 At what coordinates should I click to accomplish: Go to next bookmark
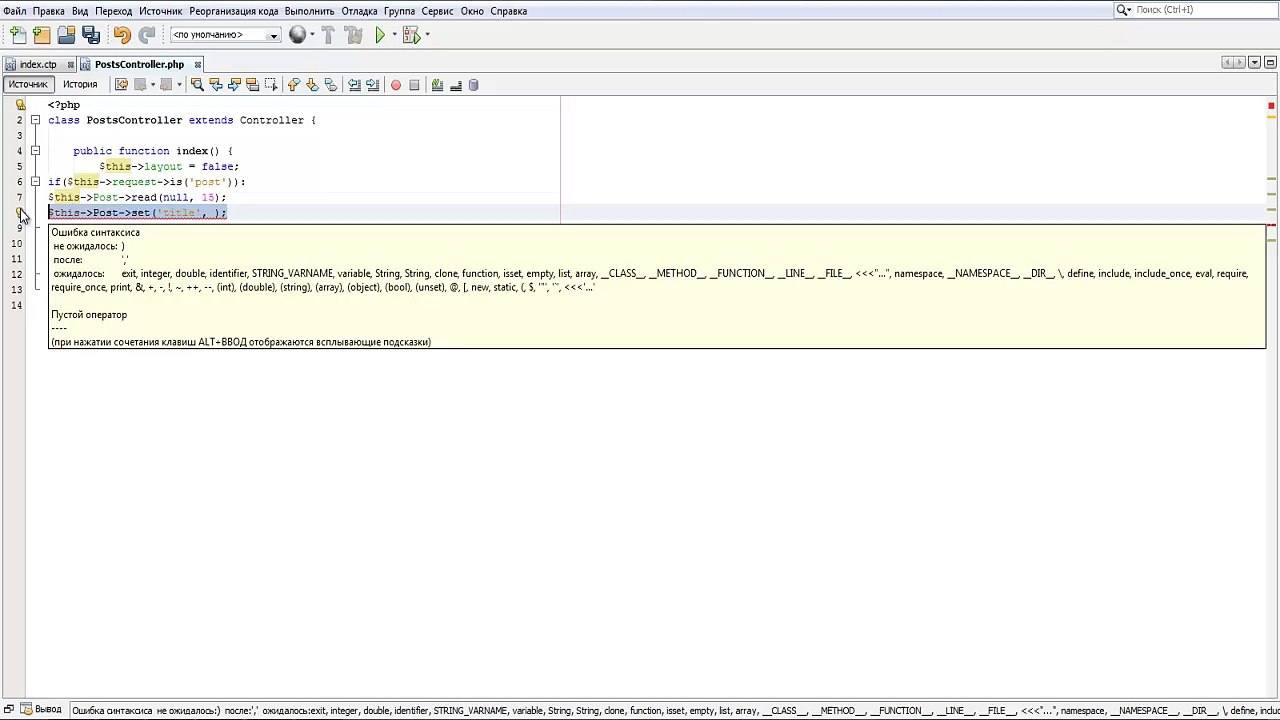(x=312, y=85)
